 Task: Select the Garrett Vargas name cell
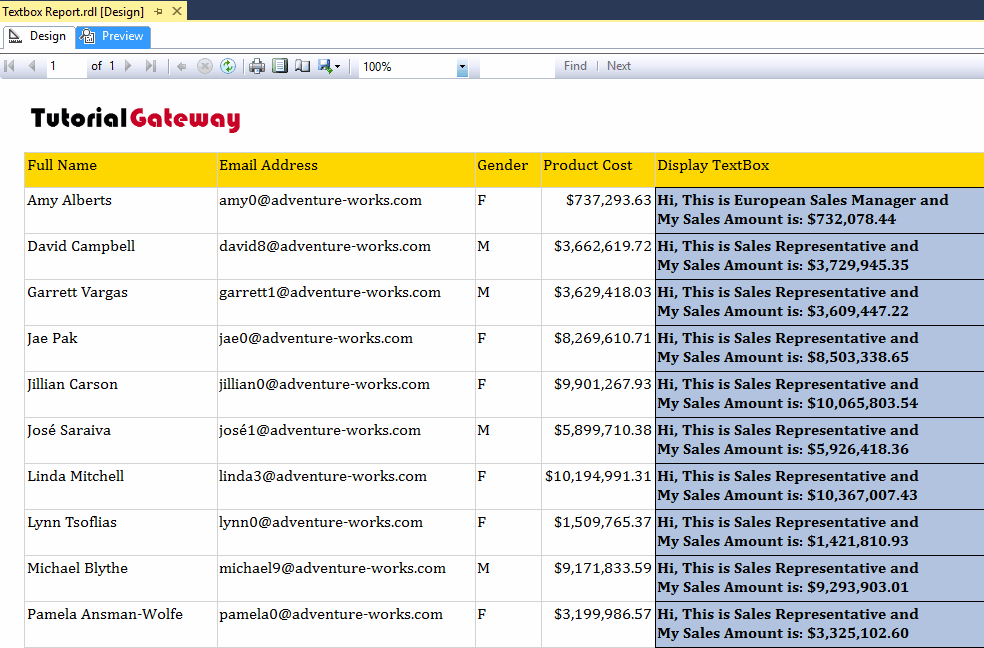tap(120, 302)
